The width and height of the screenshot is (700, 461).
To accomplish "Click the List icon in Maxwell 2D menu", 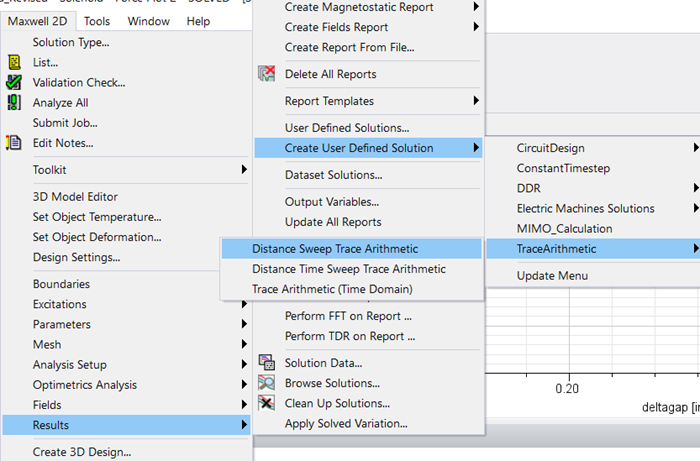I will (x=14, y=62).
